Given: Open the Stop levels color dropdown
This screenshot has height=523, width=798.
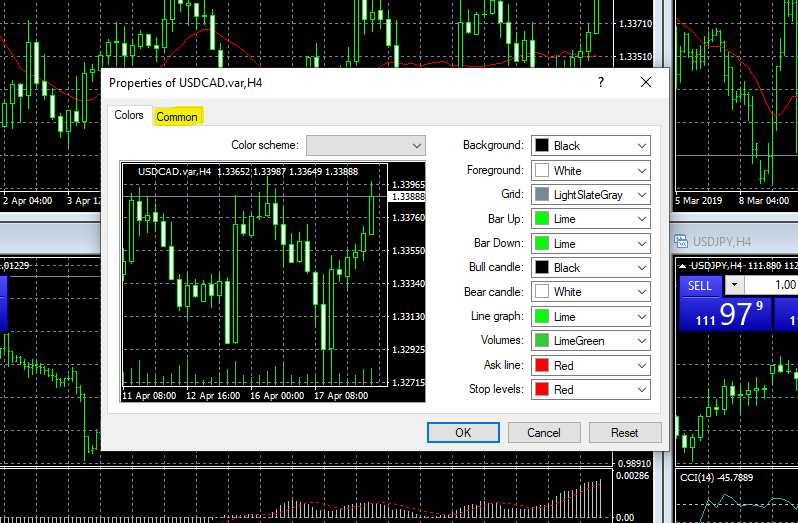Looking at the screenshot, I should coord(590,389).
